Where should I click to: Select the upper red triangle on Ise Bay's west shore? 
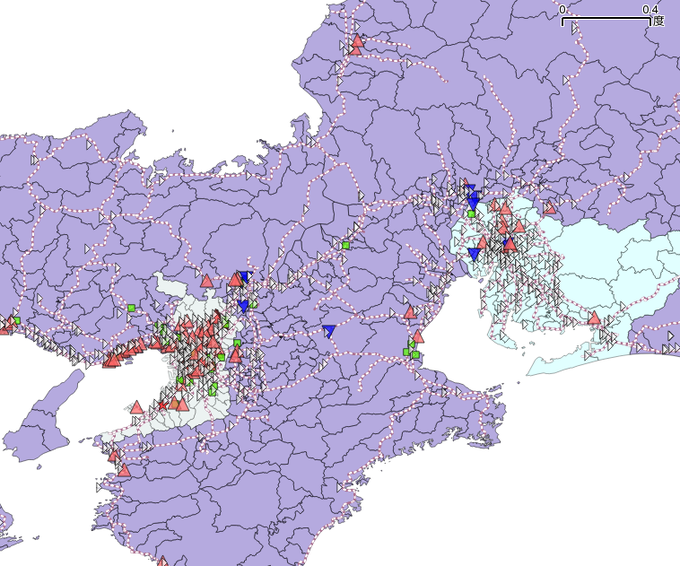pos(410,312)
